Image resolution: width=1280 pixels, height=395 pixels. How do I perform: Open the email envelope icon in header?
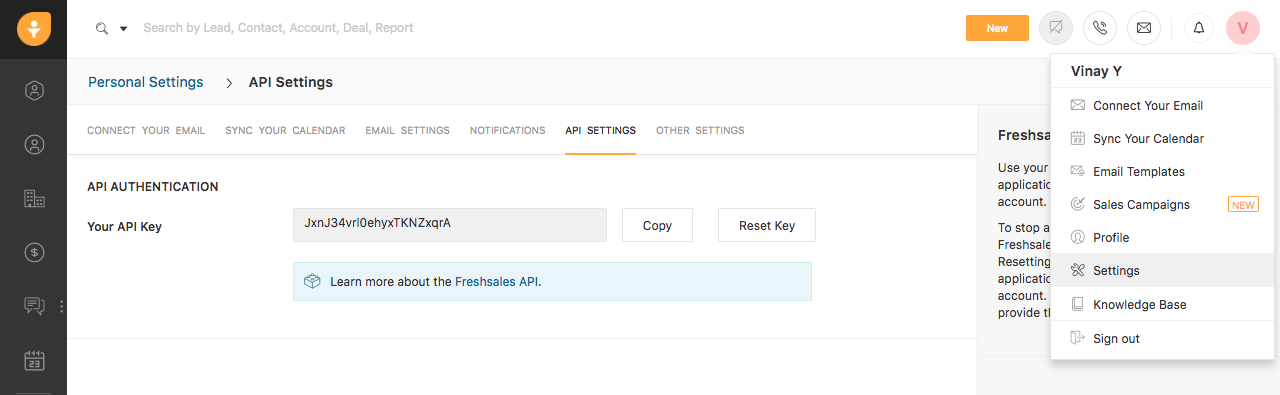[x=1144, y=28]
